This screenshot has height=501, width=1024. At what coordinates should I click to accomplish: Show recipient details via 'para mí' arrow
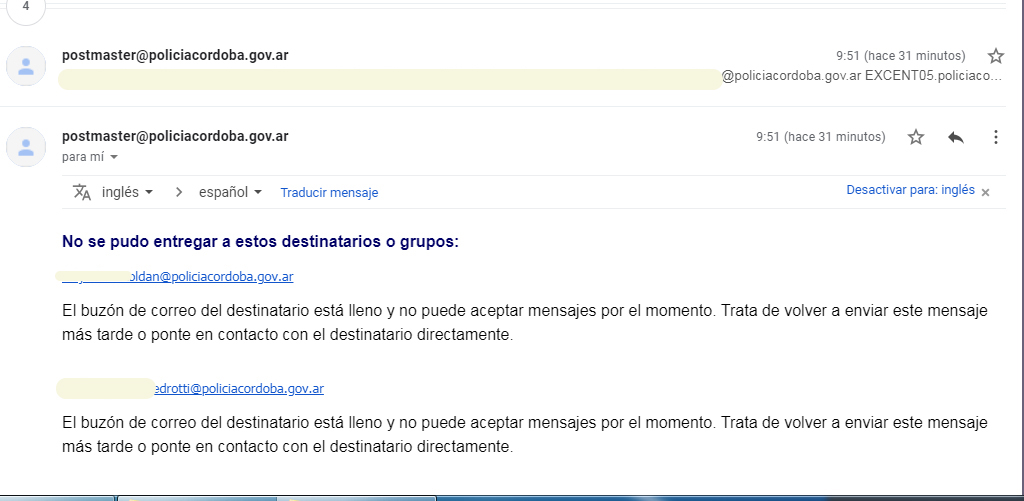point(114,158)
